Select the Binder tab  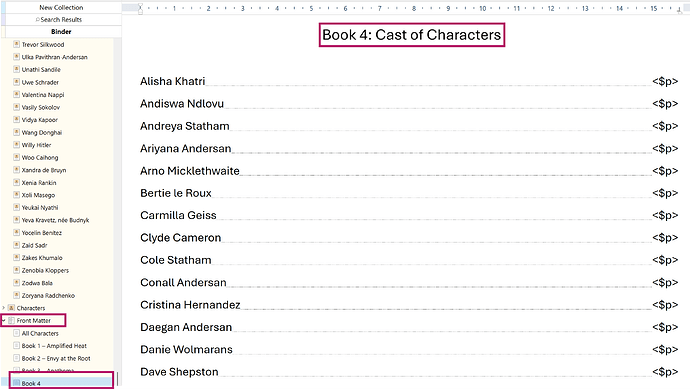61,32
